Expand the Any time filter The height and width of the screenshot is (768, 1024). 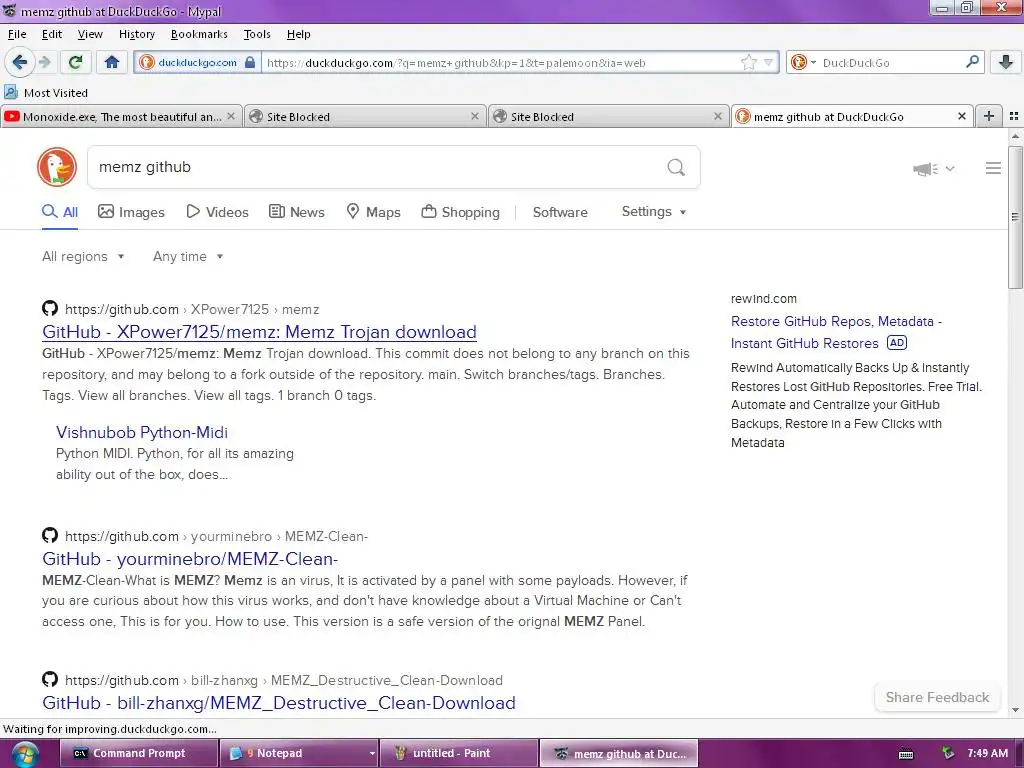click(x=188, y=257)
